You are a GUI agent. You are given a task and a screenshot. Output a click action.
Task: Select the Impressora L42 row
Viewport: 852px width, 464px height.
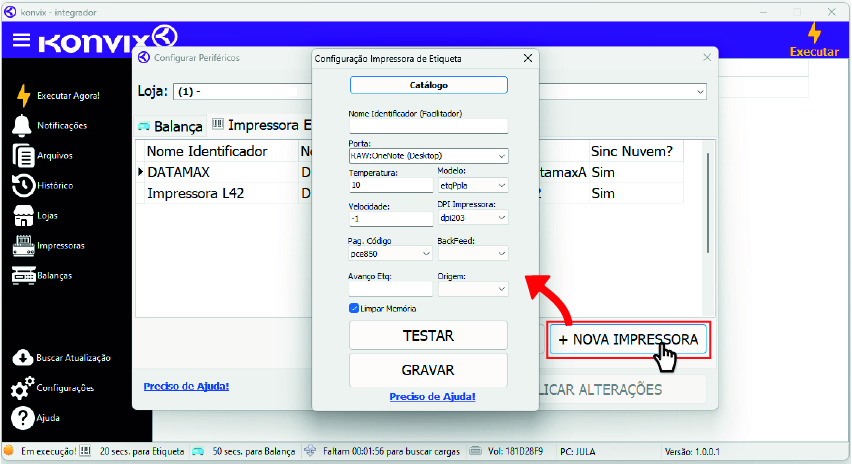[x=410, y=193]
